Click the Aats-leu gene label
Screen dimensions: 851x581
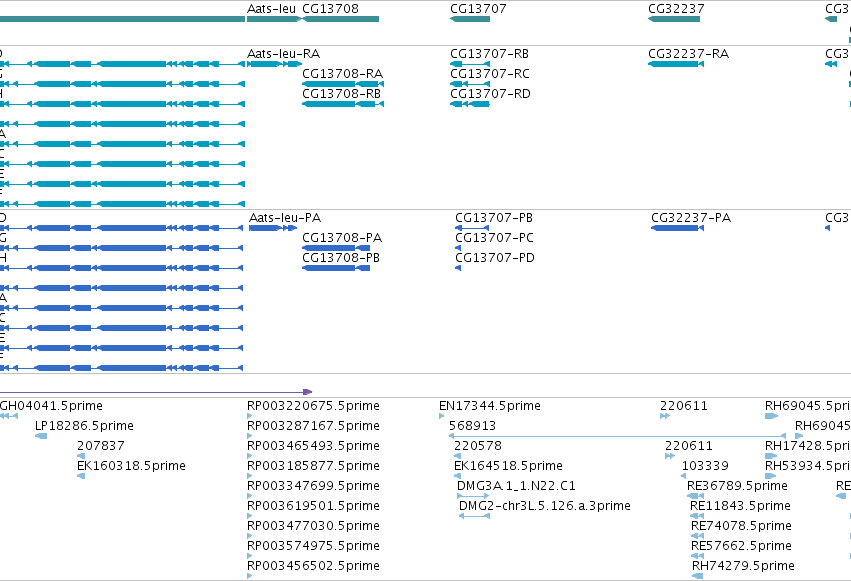(271, 9)
